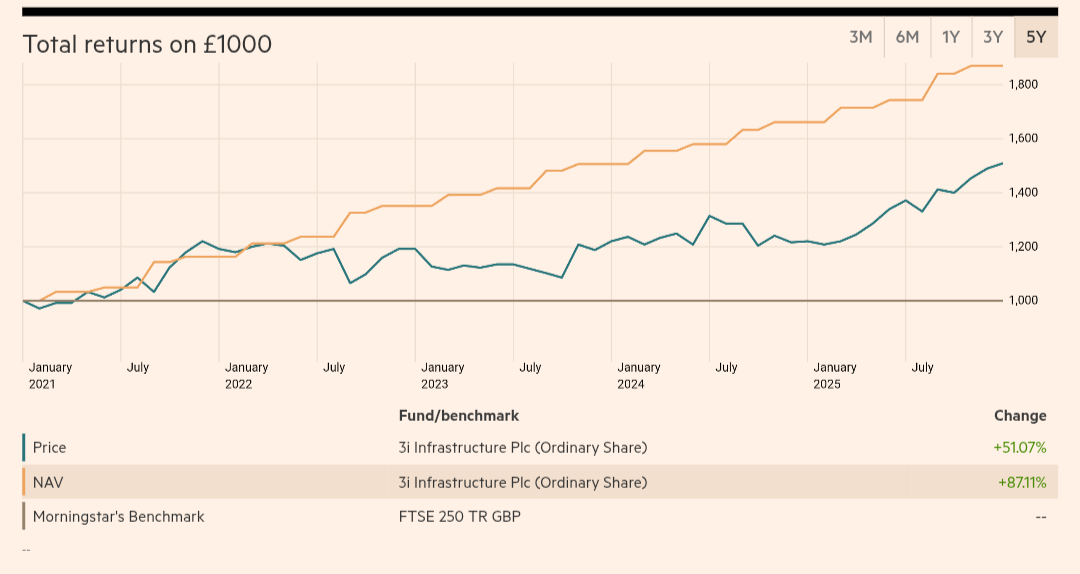
Task: Click the fund name in the NAV row
Action: (523, 482)
